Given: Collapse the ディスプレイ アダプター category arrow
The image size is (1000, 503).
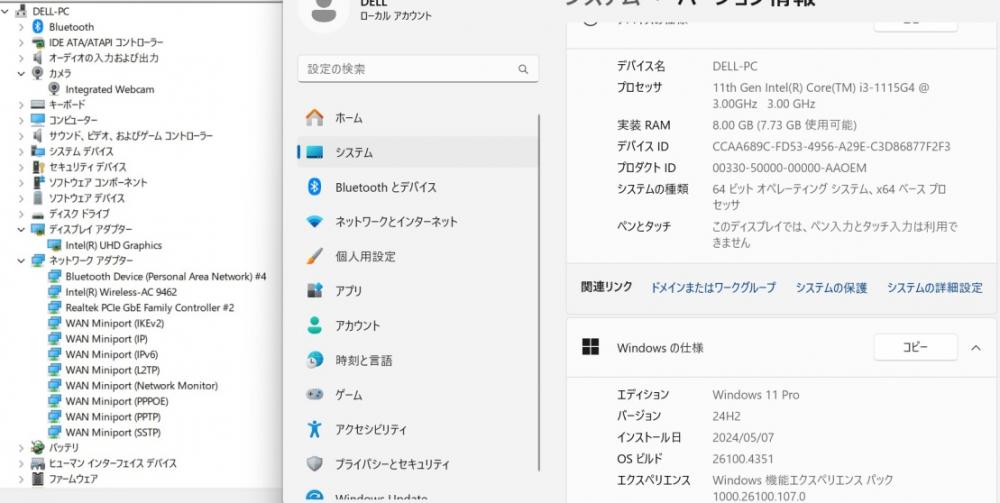Looking at the screenshot, I should [x=21, y=230].
